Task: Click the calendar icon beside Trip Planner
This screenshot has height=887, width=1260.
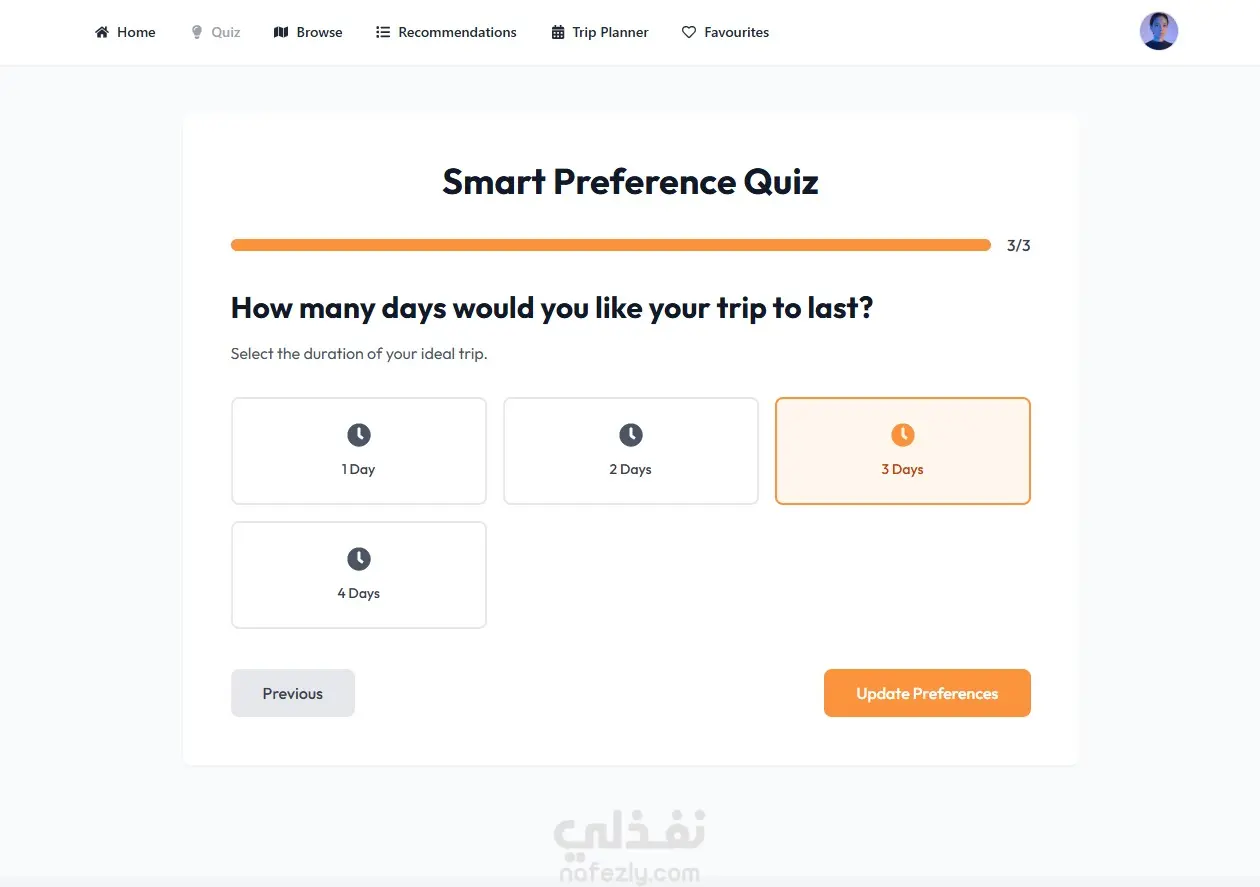Action: [558, 32]
